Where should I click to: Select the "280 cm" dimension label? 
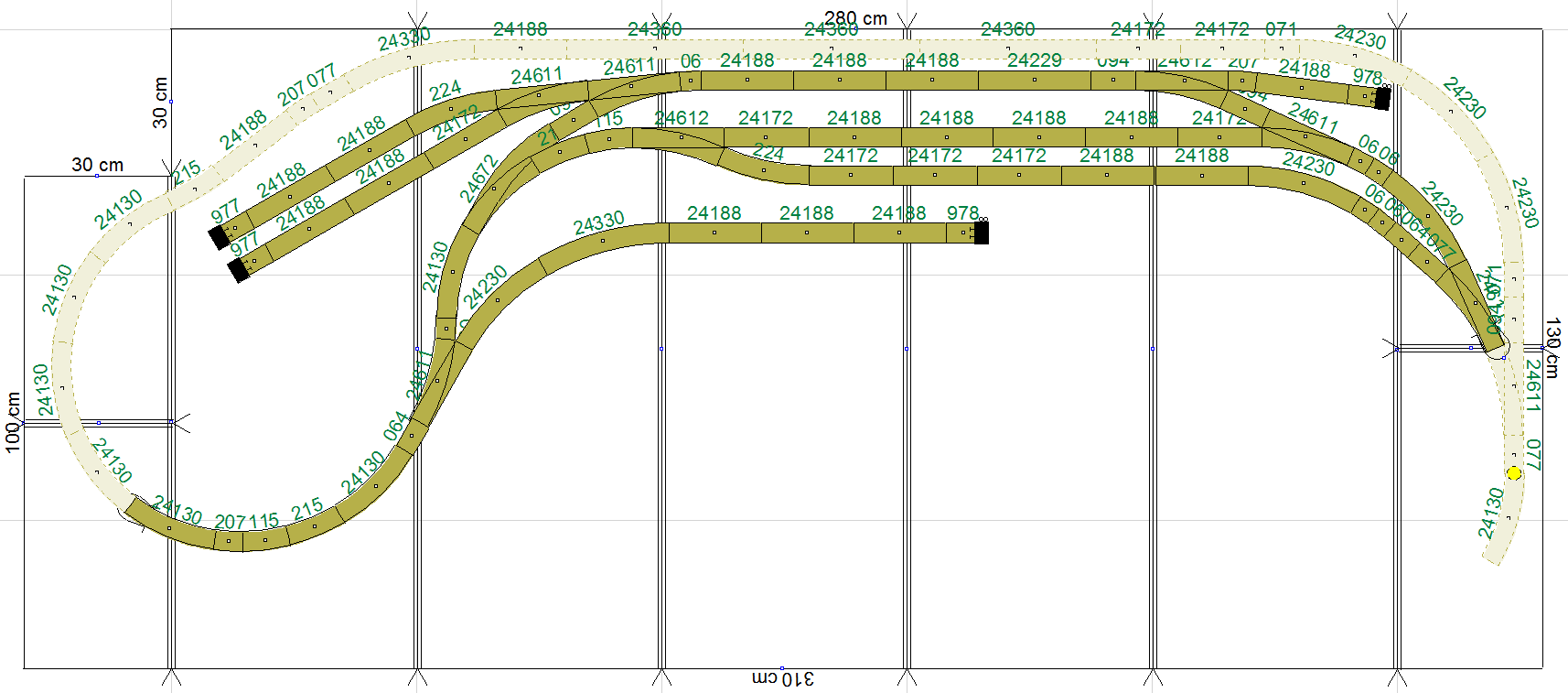tap(855, 18)
